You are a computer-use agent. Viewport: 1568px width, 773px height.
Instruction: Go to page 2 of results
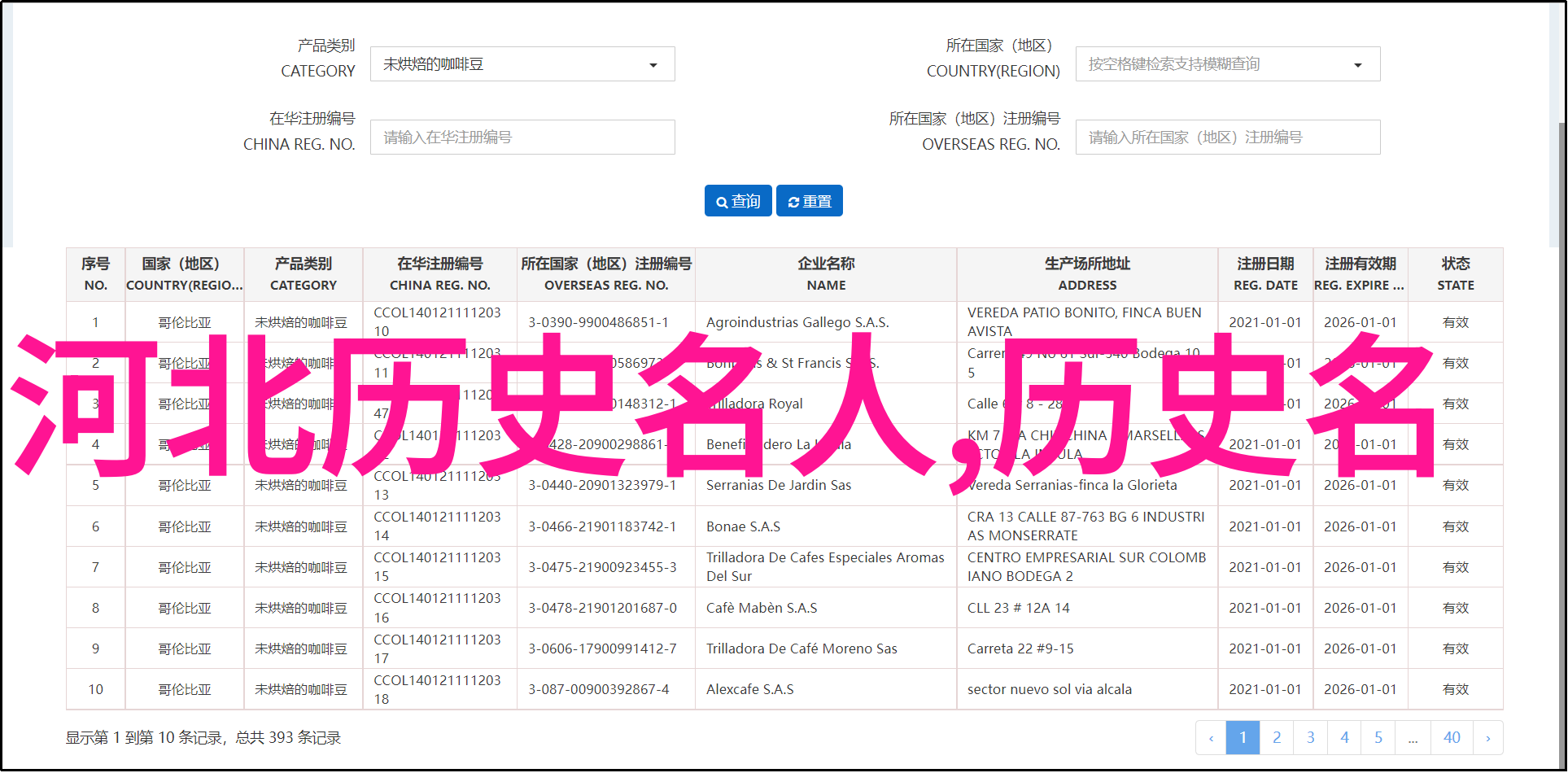pos(1277,738)
